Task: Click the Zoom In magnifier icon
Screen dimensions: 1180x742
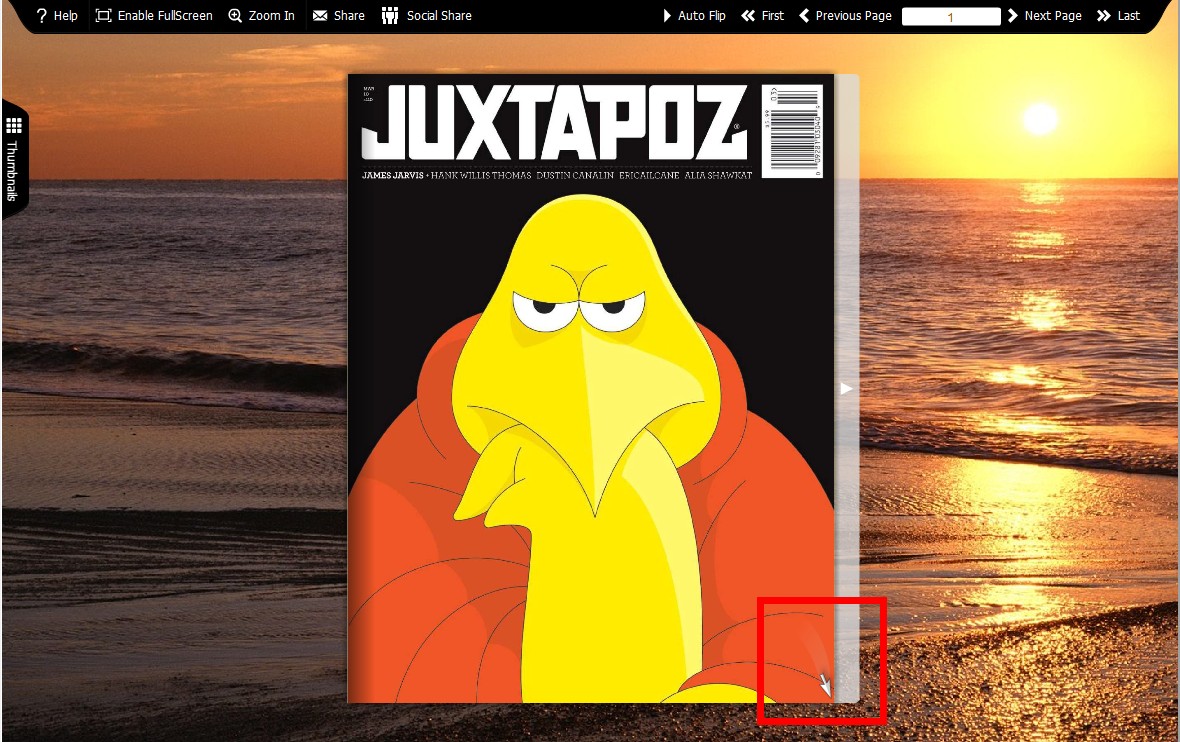Action: click(x=236, y=16)
